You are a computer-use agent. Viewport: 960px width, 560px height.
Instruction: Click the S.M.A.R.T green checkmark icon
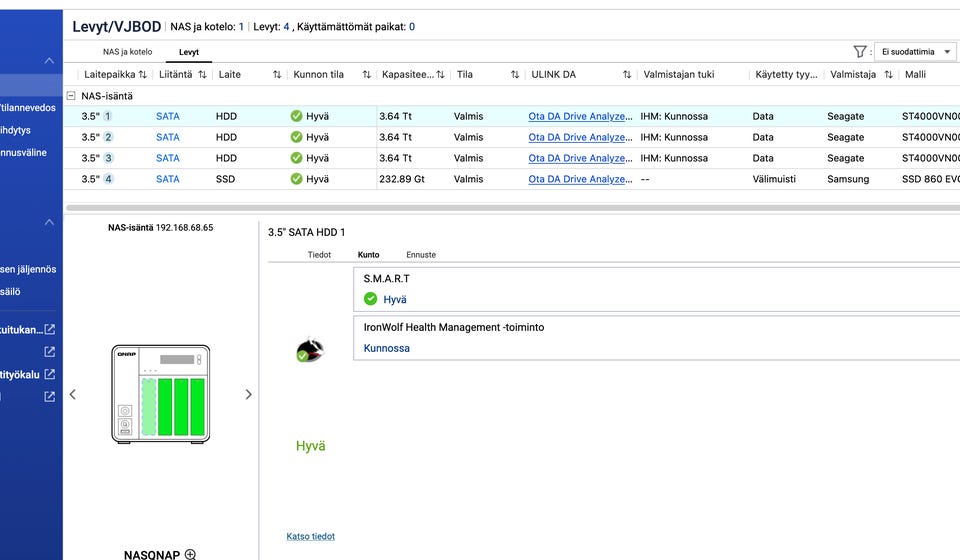point(370,299)
